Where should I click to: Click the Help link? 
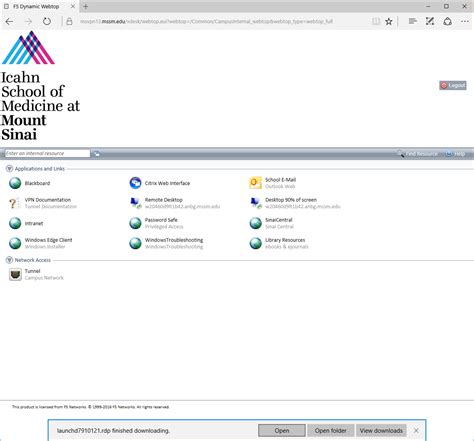point(456,154)
